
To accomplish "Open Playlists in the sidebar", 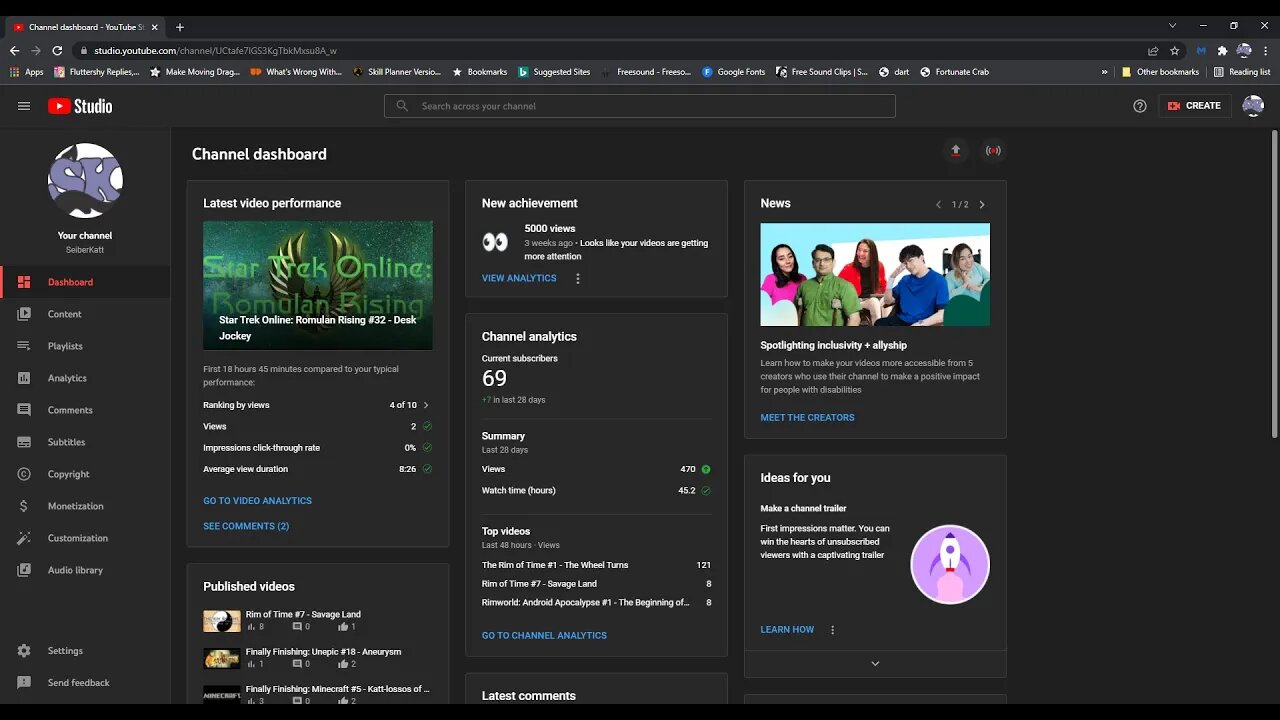I will pos(85,346).
